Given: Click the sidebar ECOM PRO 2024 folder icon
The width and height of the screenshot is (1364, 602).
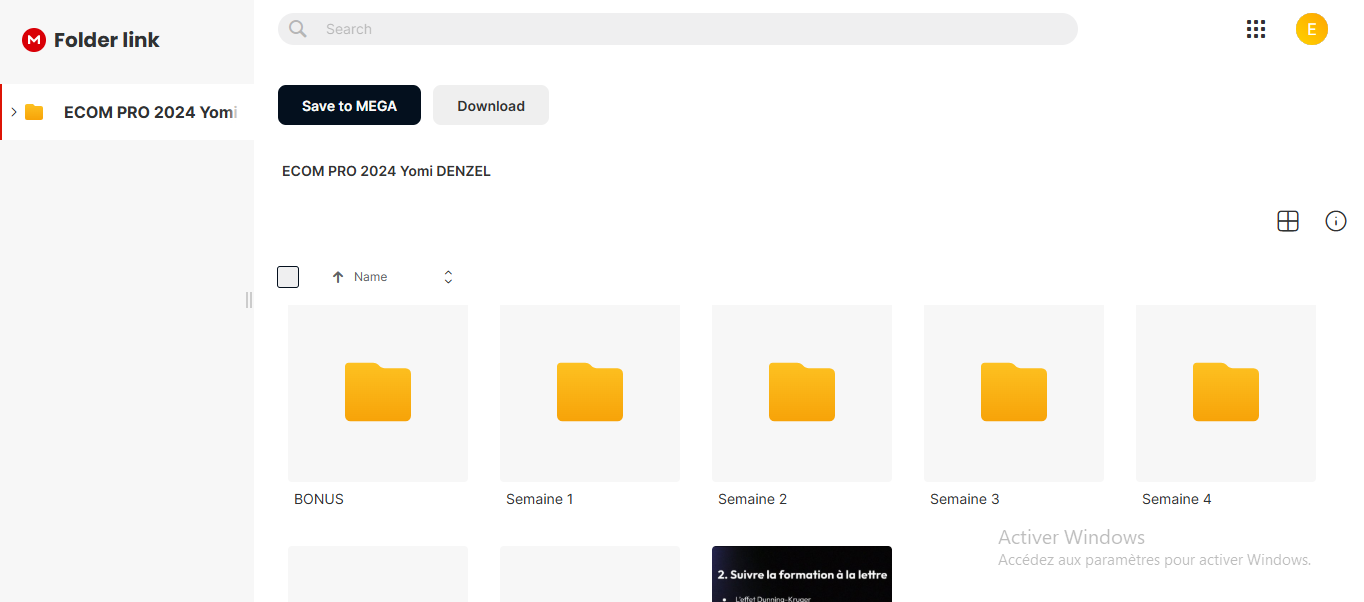Looking at the screenshot, I should coord(34,112).
